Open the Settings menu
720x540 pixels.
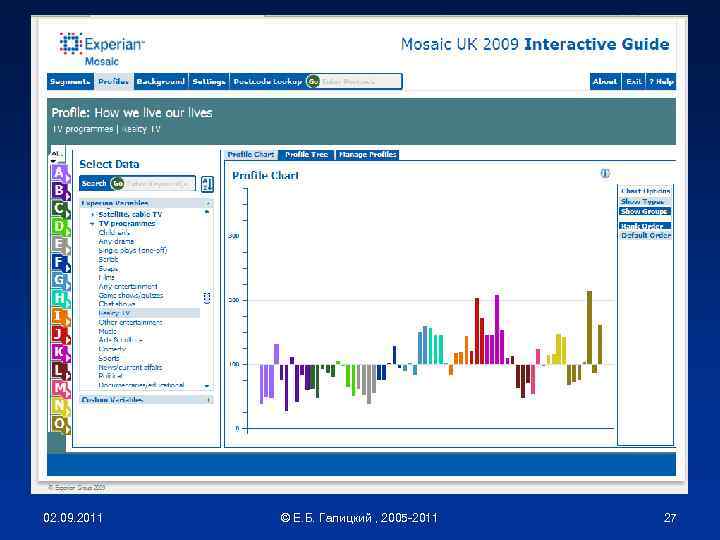click(x=209, y=82)
